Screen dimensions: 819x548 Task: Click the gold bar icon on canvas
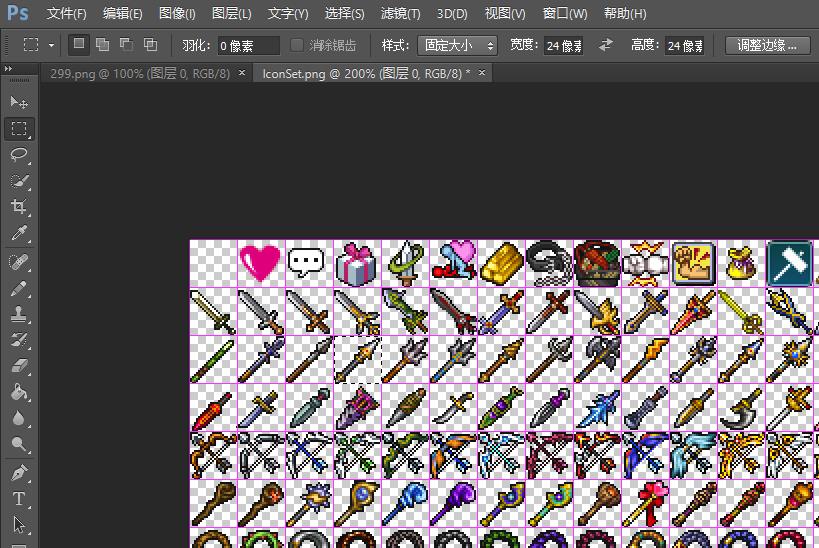click(x=501, y=264)
